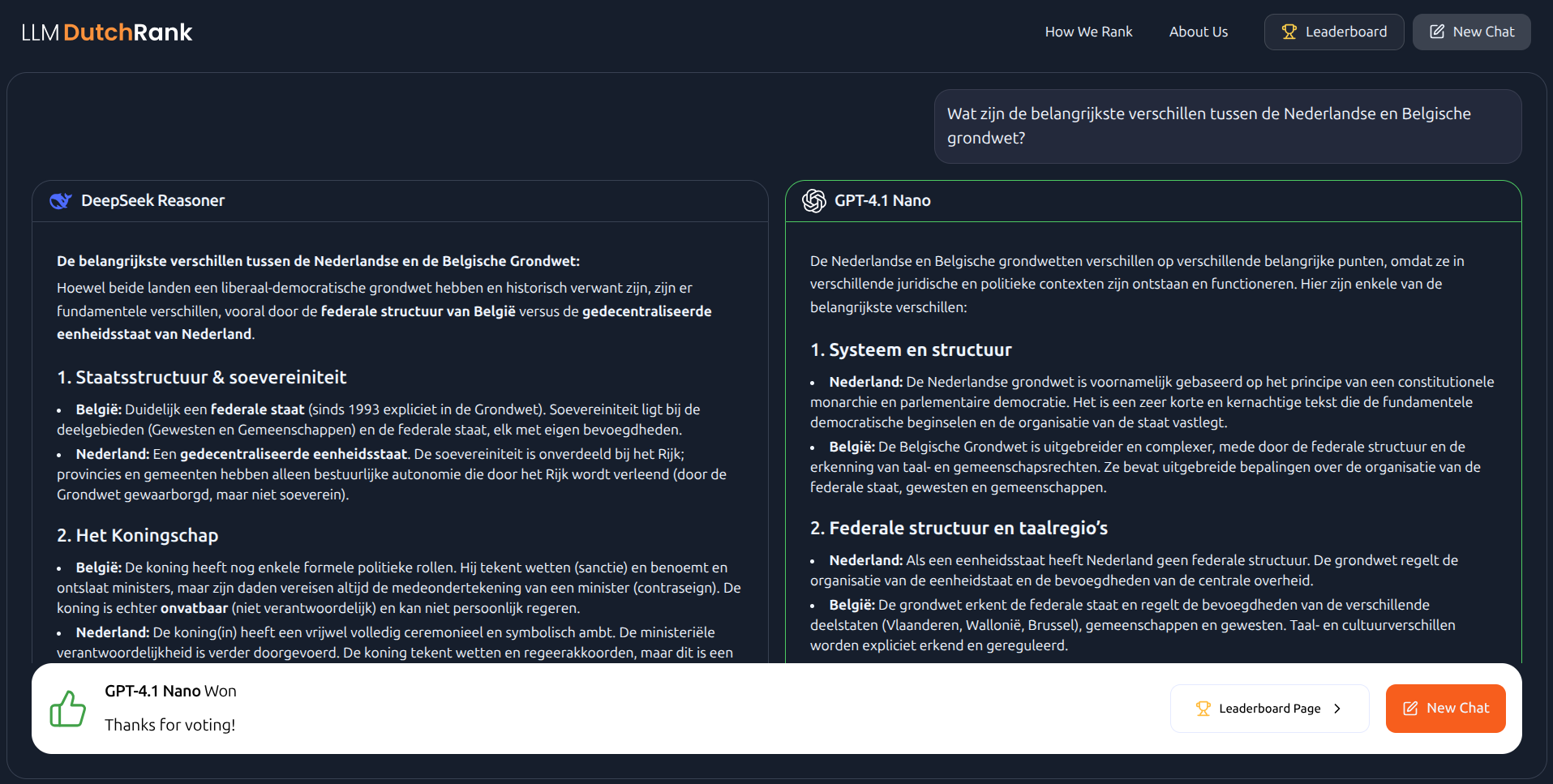Click the GPT-4.1 Nano intro paragraph

point(1137,285)
